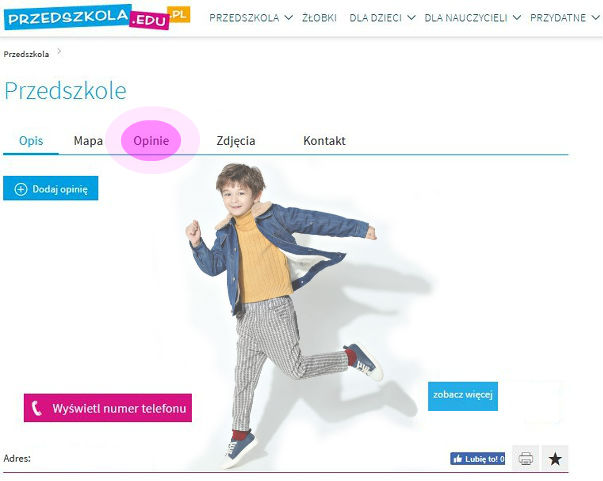The width and height of the screenshot is (603, 481).
Task: Expand the PRZYDATNE dropdown arrow
Action: pyautogui.click(x=595, y=18)
